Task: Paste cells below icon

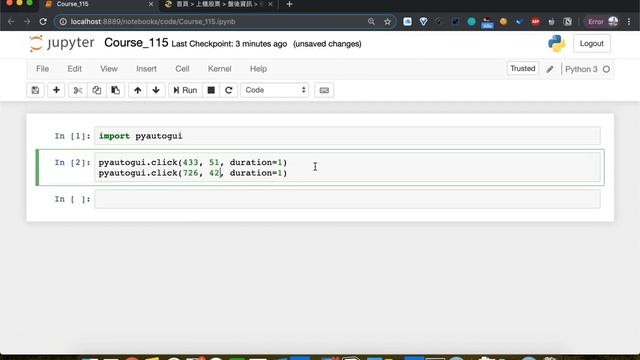Action: 116,90
